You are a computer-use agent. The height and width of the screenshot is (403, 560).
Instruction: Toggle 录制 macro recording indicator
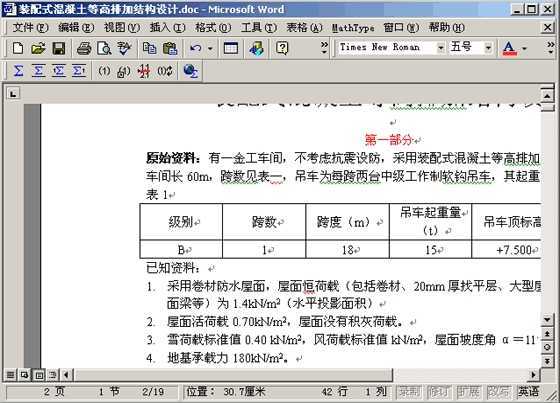(409, 392)
